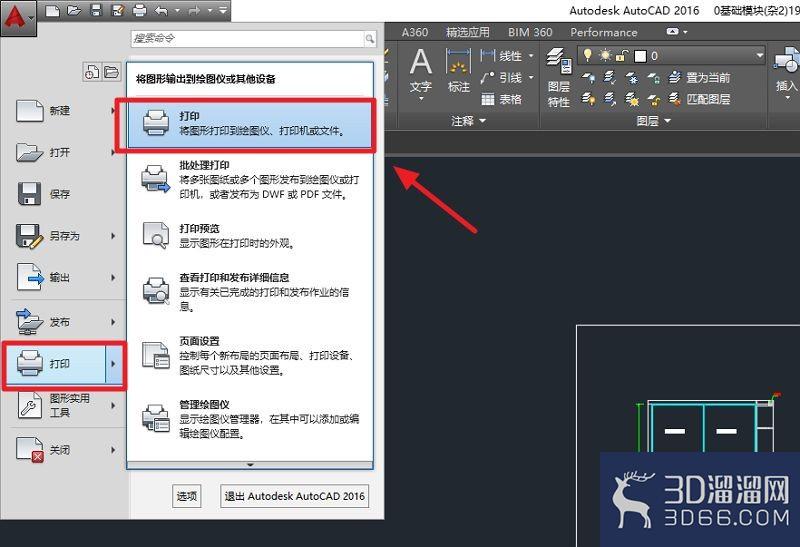
Task: Click the 选项 button
Action: pyautogui.click(x=187, y=495)
